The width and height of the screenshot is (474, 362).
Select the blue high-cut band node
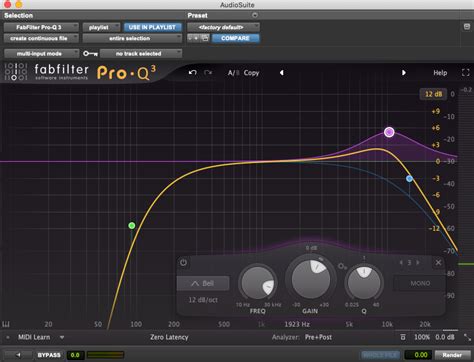(x=409, y=179)
